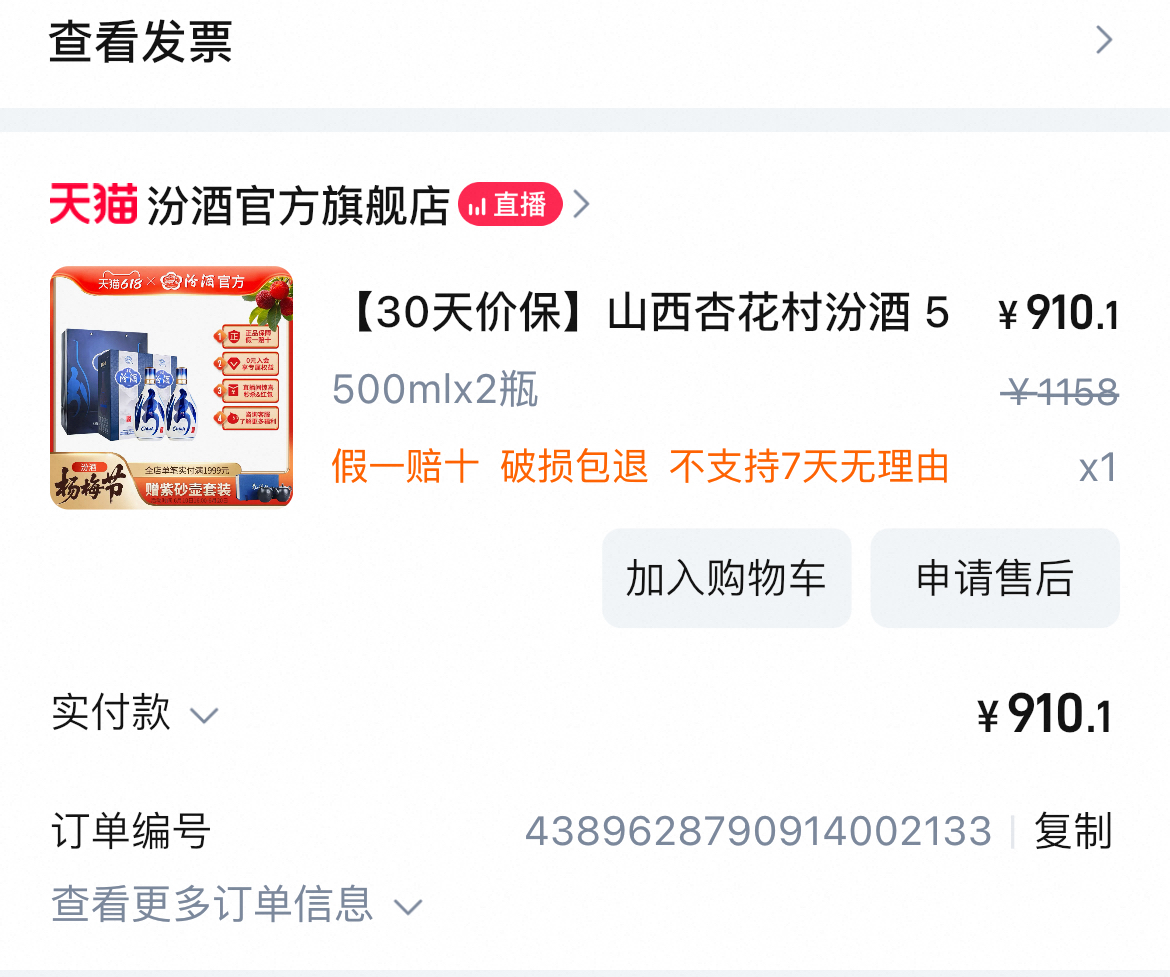The image size is (1170, 977).
Task: Tap the chevron beside 查看发票
Action: click(1104, 40)
